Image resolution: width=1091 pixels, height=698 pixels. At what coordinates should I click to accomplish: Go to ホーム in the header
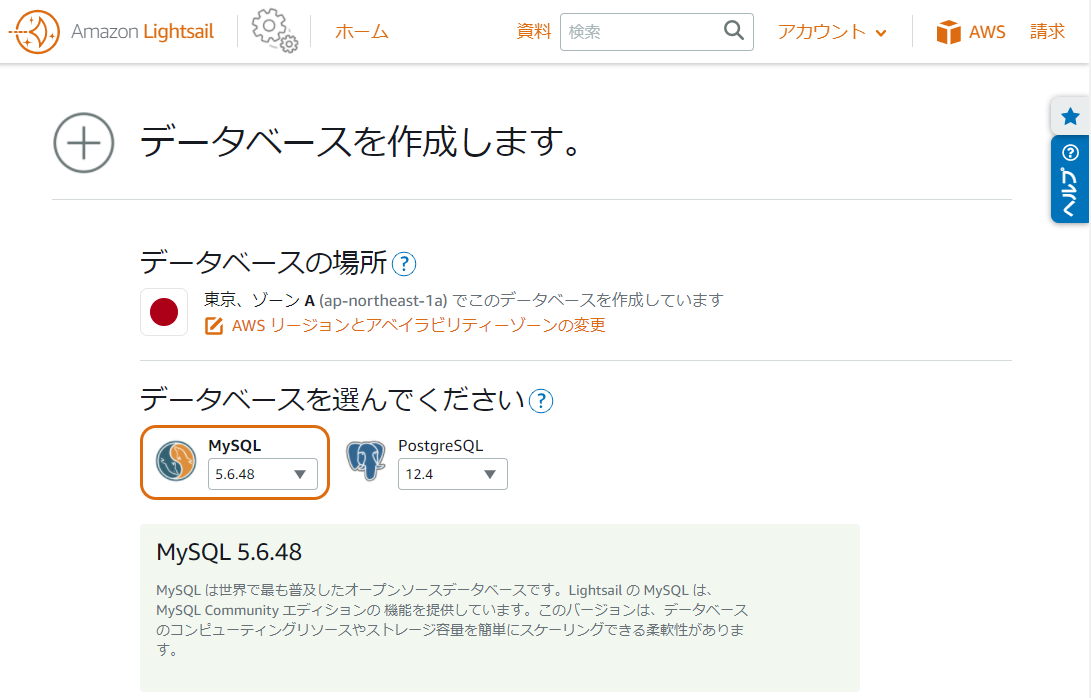pos(361,32)
